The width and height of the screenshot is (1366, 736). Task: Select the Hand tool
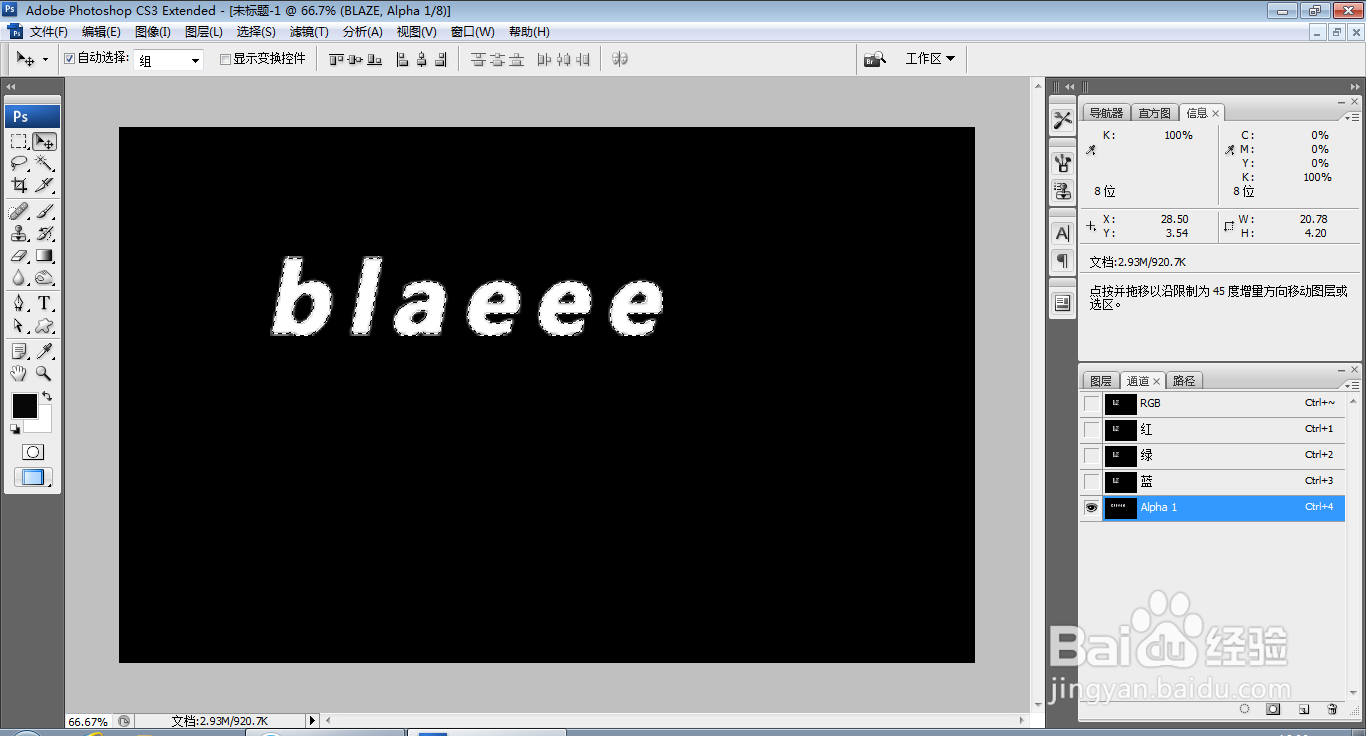pos(19,373)
